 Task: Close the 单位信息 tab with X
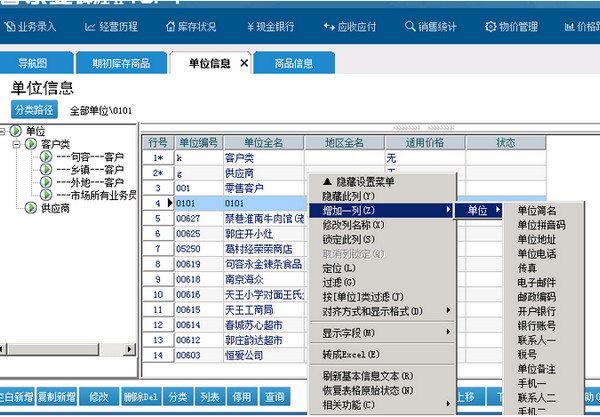pos(244,64)
